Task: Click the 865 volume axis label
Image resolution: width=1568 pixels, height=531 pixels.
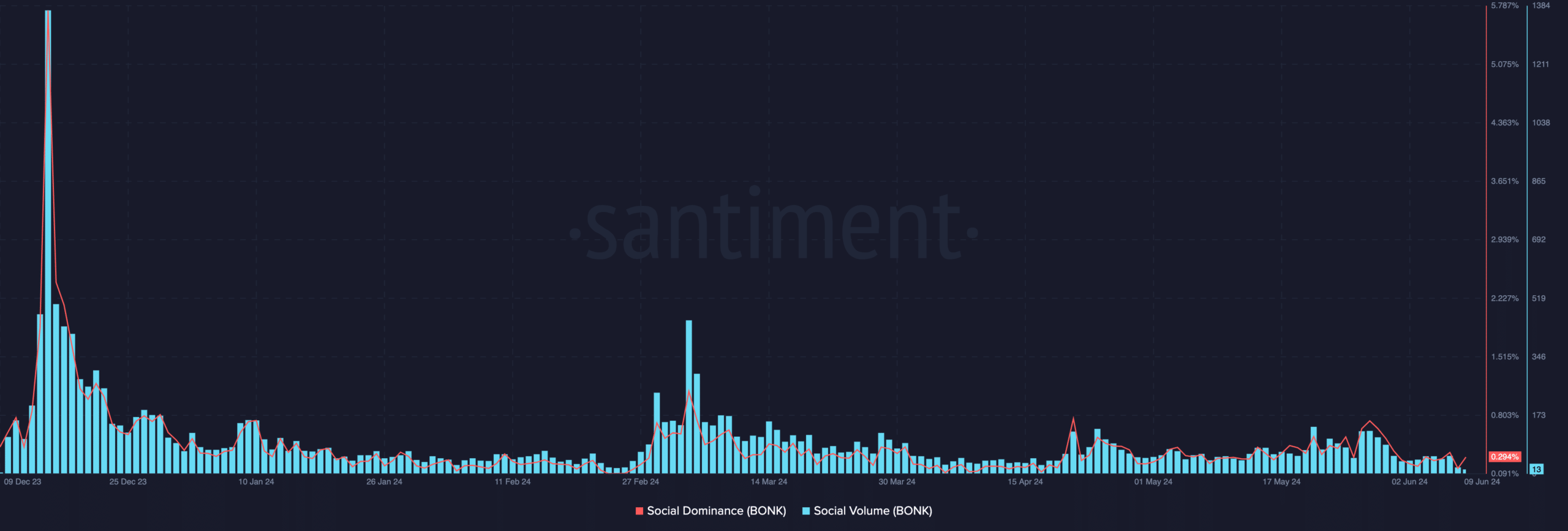Action: click(1539, 181)
